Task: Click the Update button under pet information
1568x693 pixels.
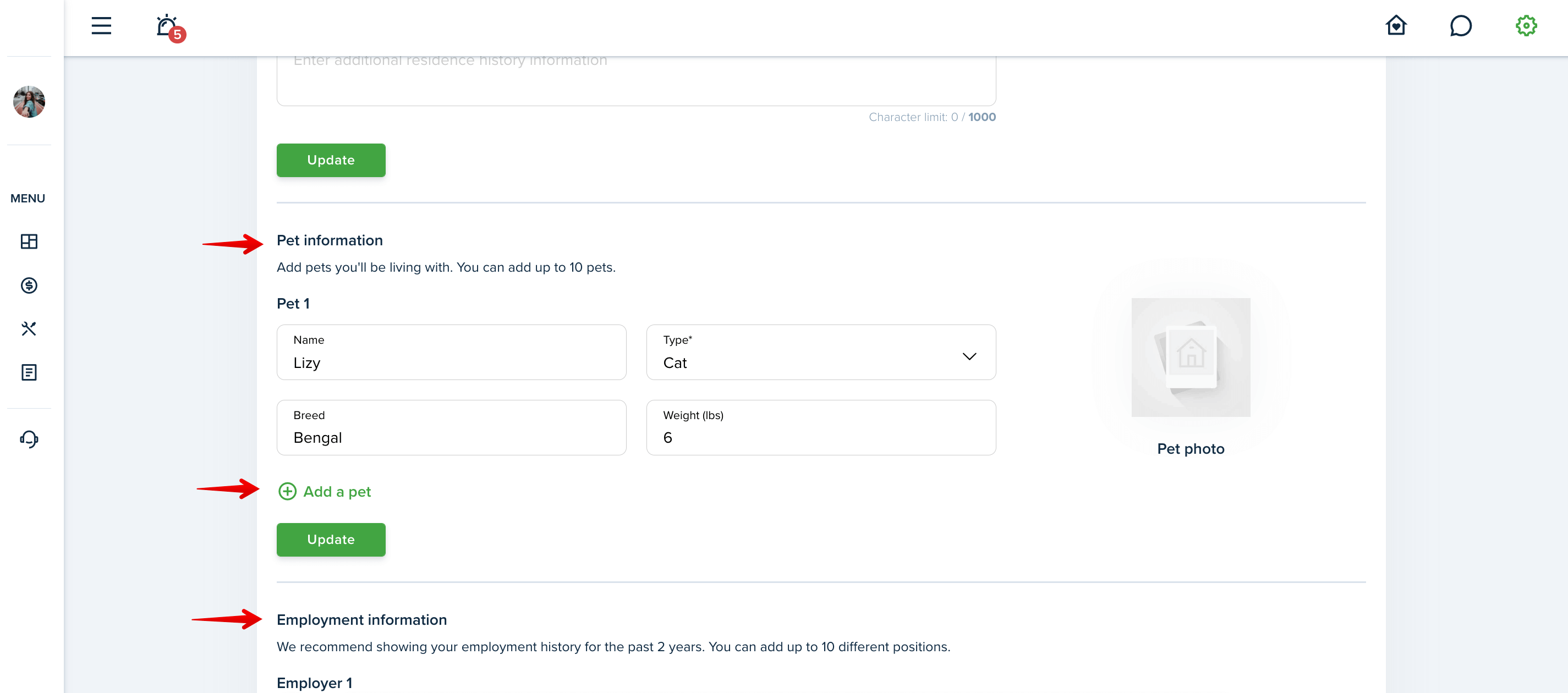Action: pyautogui.click(x=331, y=540)
